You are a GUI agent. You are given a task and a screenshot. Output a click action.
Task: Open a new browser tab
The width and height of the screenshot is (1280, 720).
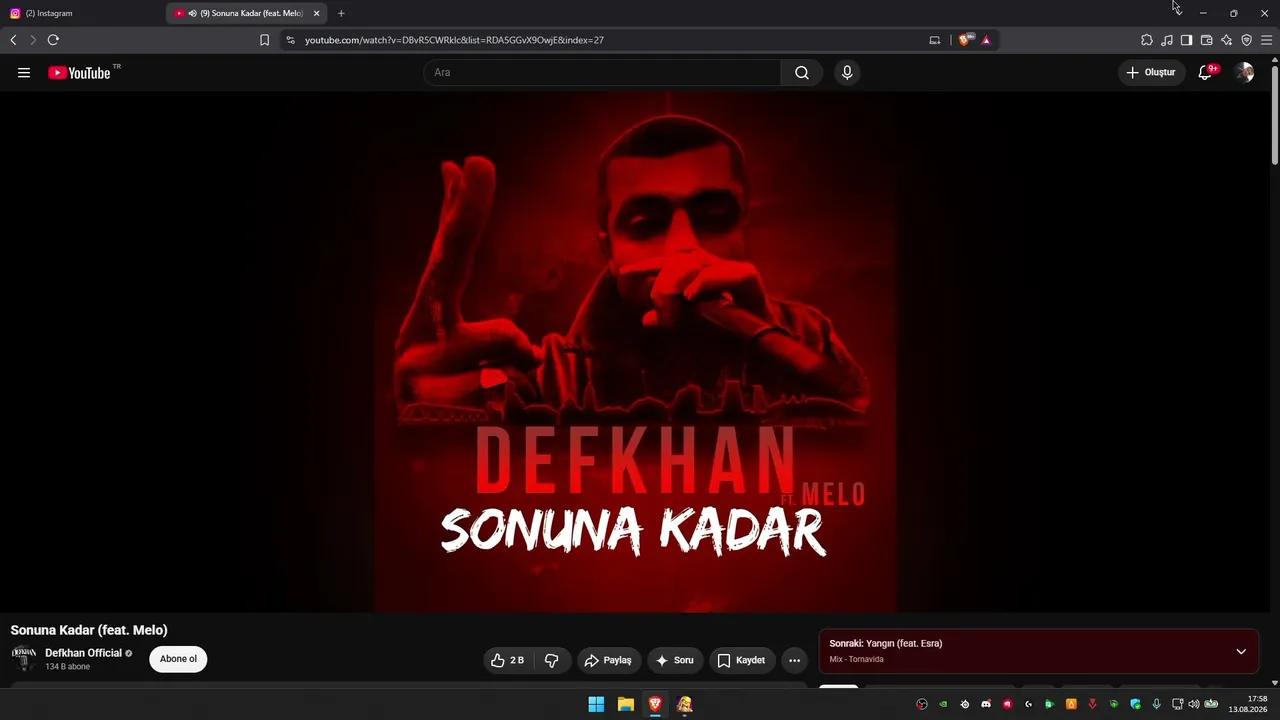point(341,14)
